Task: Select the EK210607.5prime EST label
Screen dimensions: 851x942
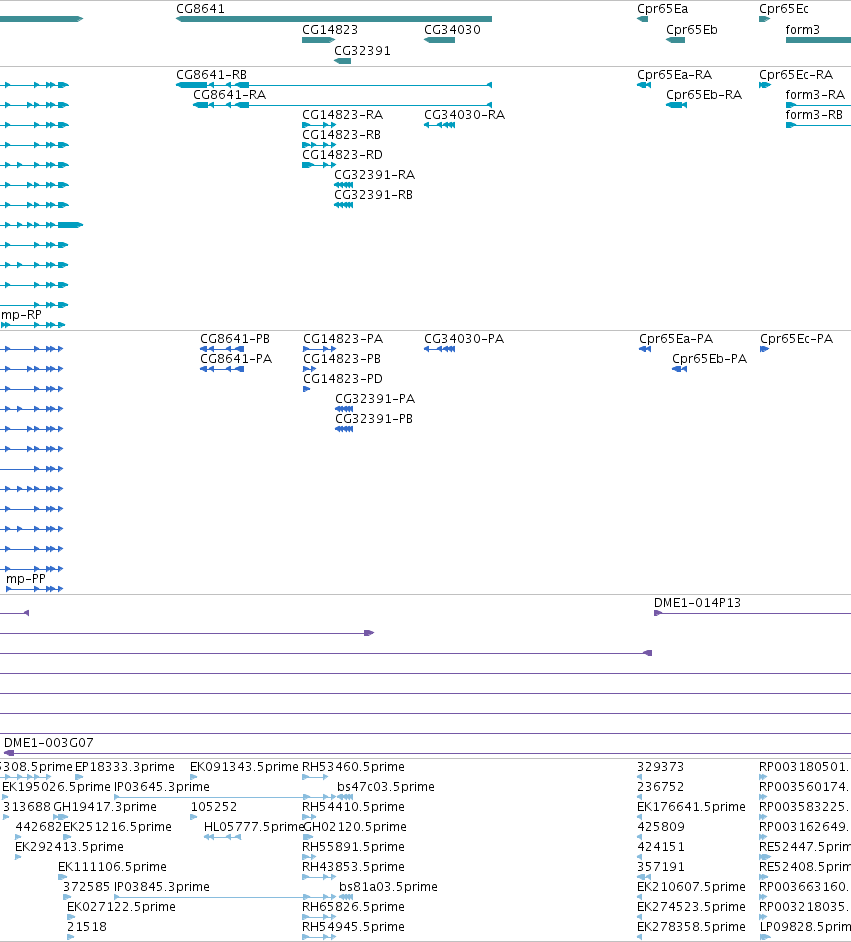Action: pos(691,887)
